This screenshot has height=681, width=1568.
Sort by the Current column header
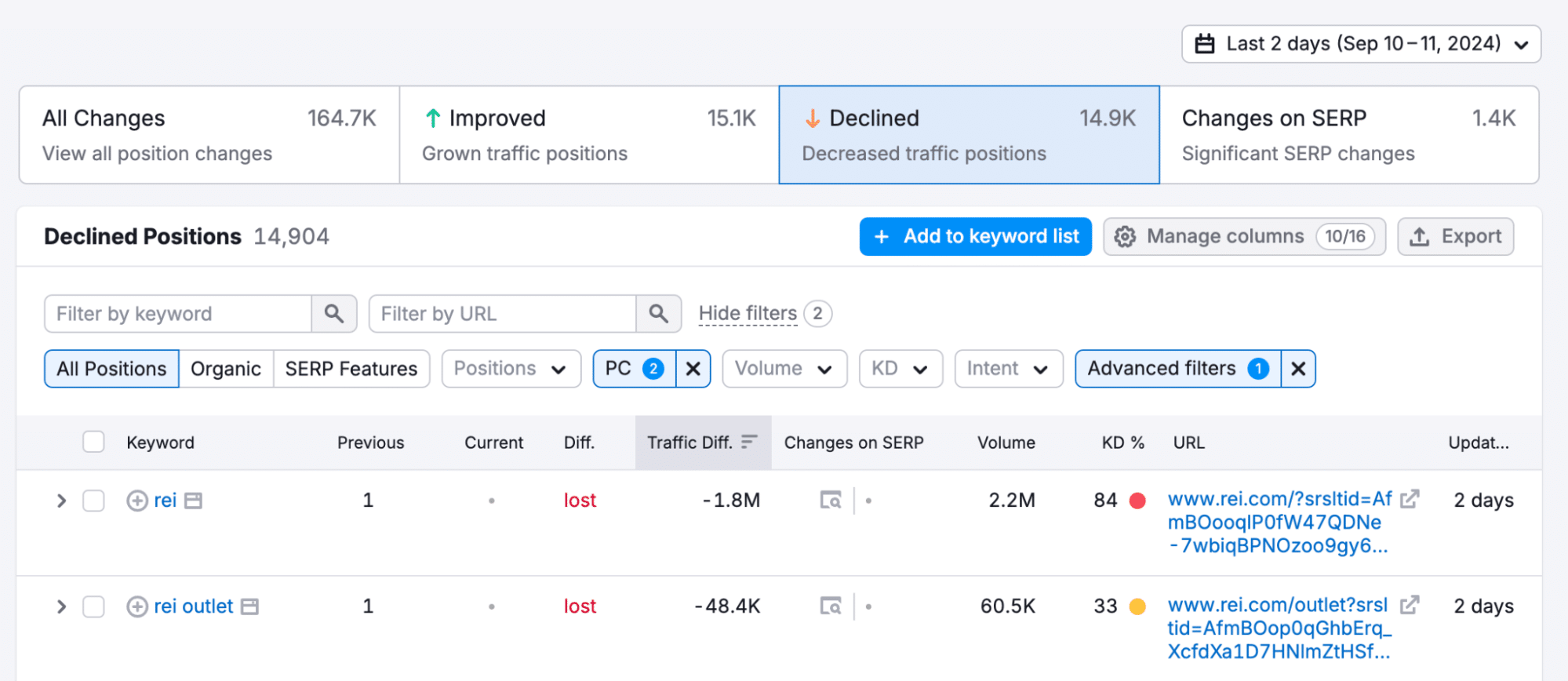click(x=493, y=442)
